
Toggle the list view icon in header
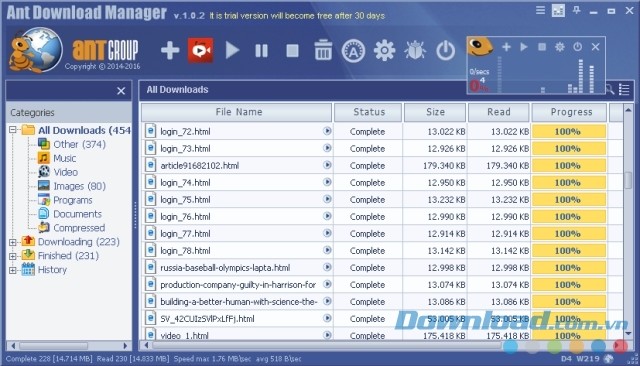(624, 89)
